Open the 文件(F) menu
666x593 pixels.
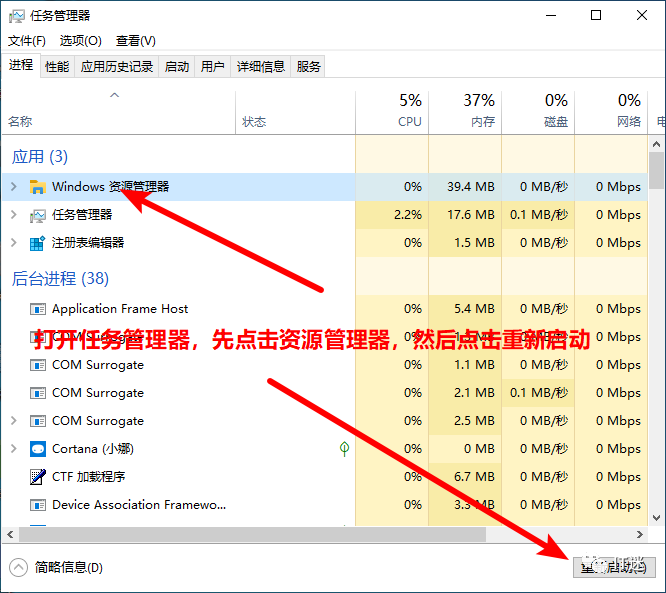26,41
